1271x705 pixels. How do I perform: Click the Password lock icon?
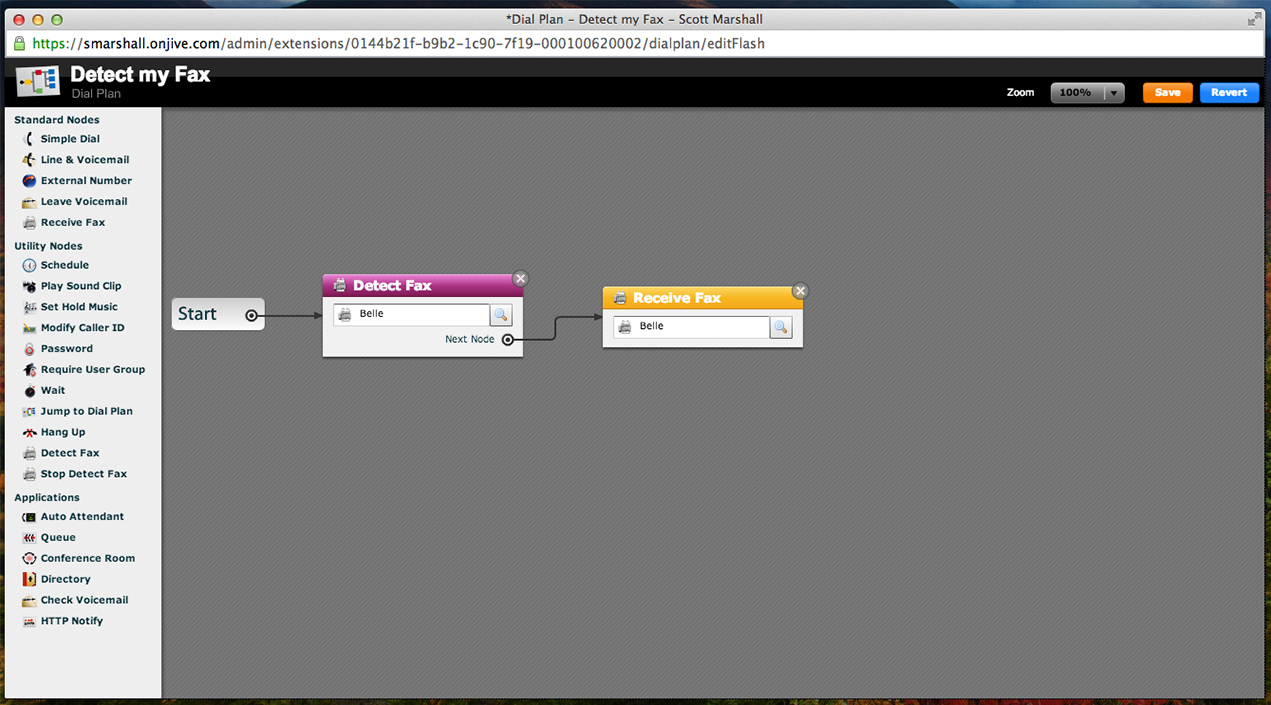click(29, 349)
